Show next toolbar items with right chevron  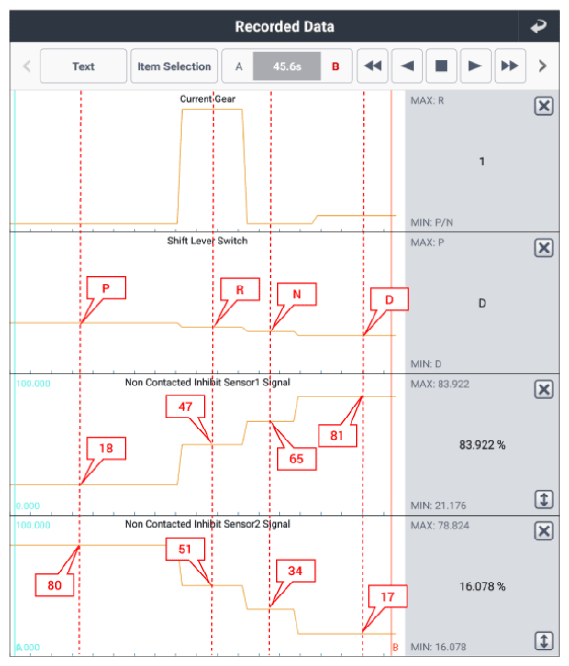pos(542,66)
